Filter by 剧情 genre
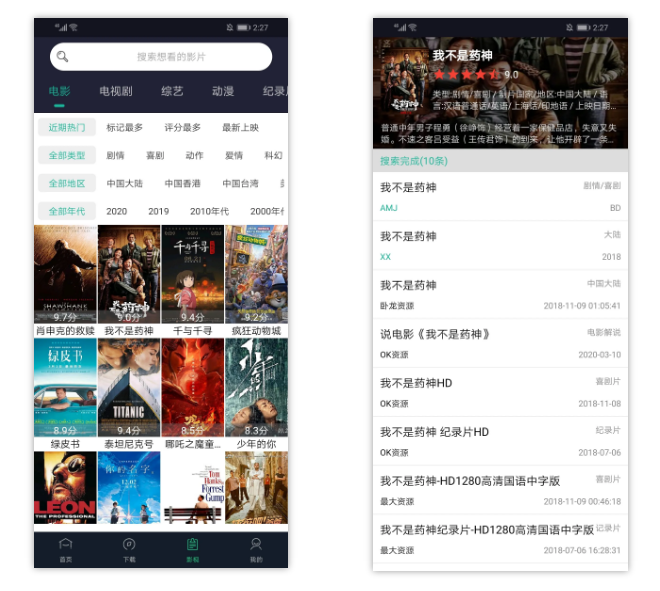Image resolution: width=660 pixels, height=591 pixels. (115, 155)
